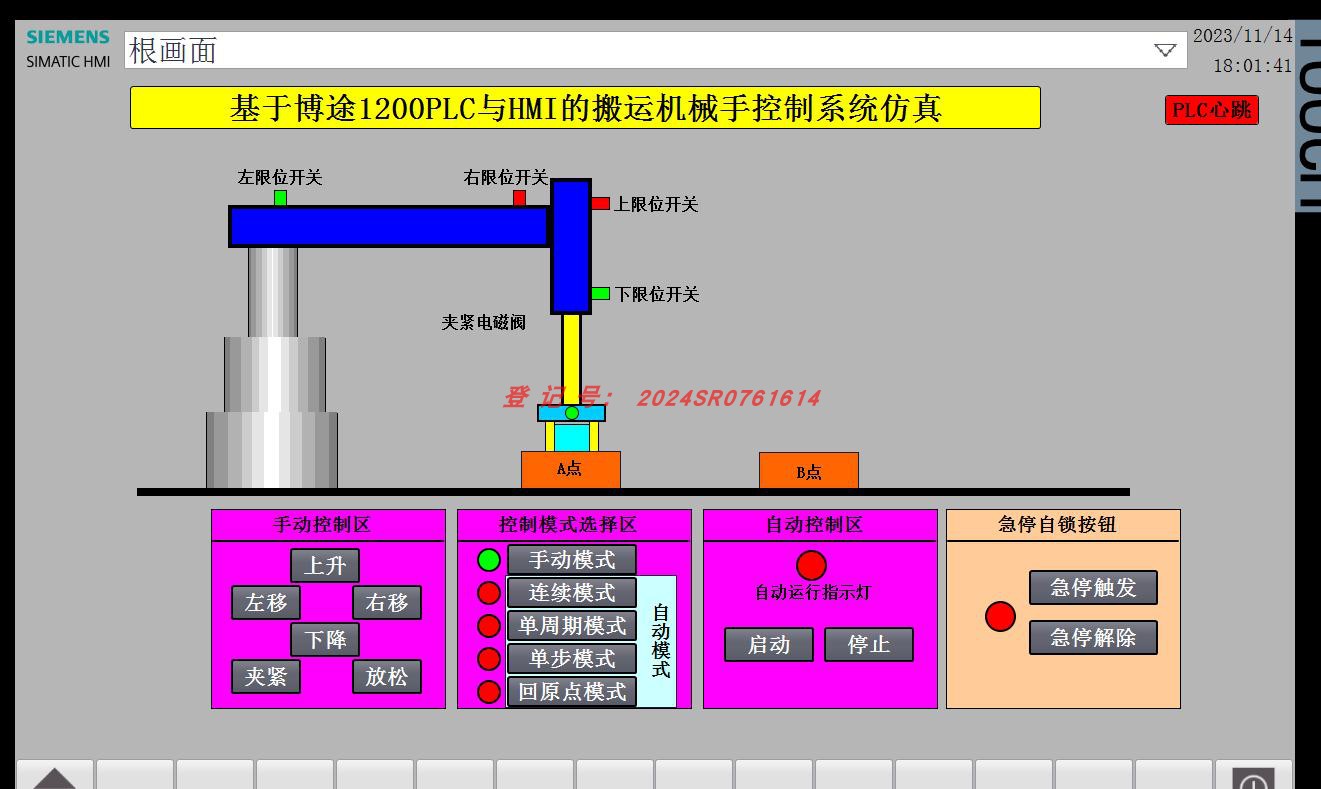Select 单步模式 mode button
The height and width of the screenshot is (789, 1321).
[572, 659]
